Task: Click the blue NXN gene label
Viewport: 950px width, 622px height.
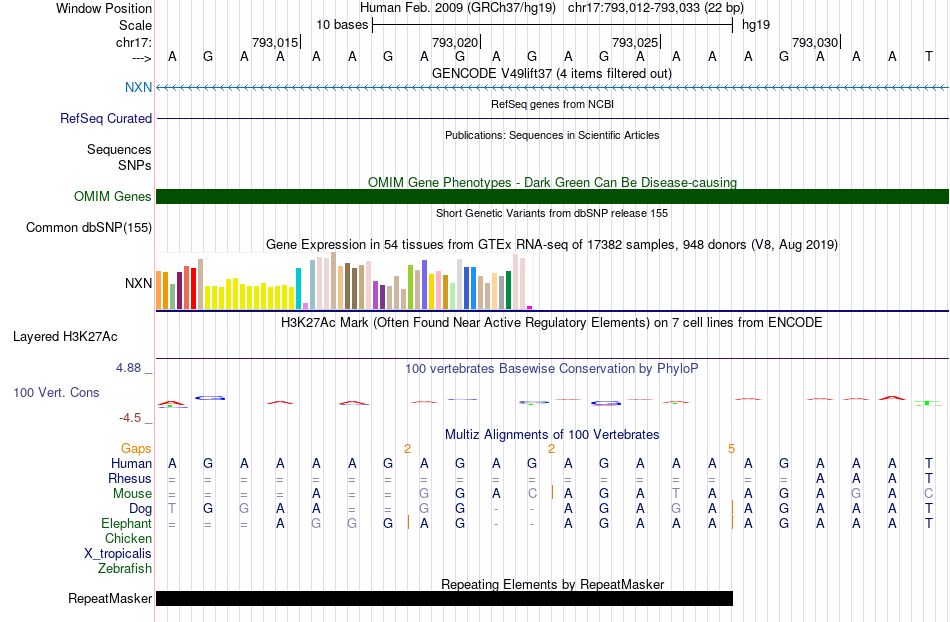Action: coord(138,87)
